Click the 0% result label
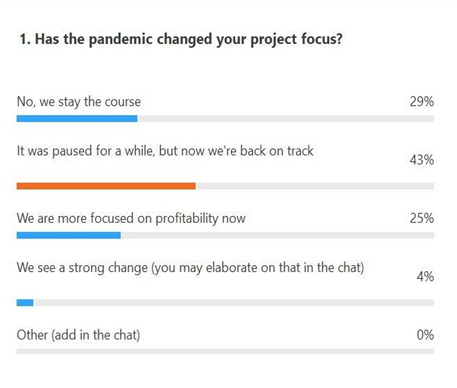This screenshot has width=457, height=388. 425,335
